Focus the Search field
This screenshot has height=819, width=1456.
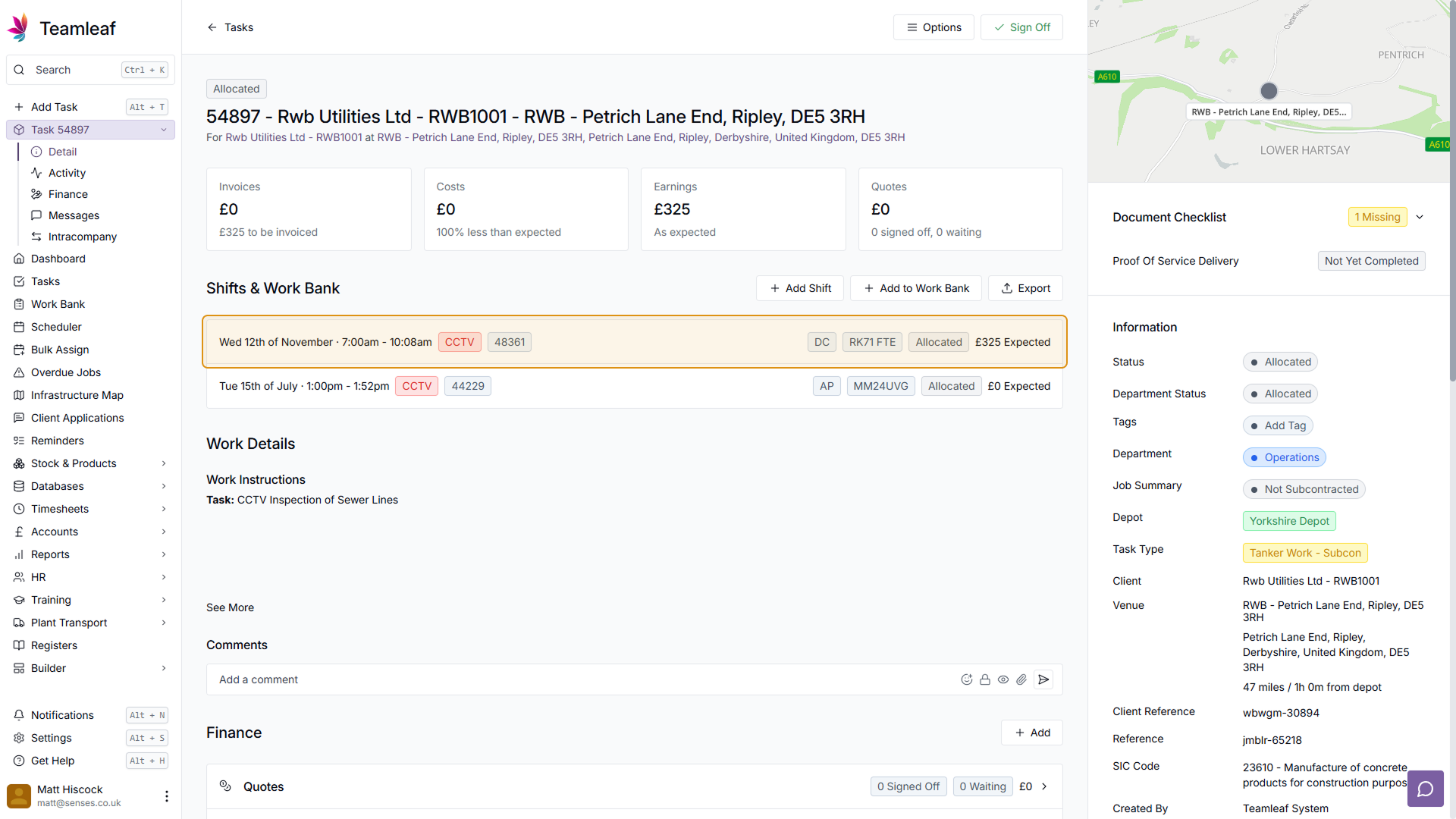coord(90,70)
